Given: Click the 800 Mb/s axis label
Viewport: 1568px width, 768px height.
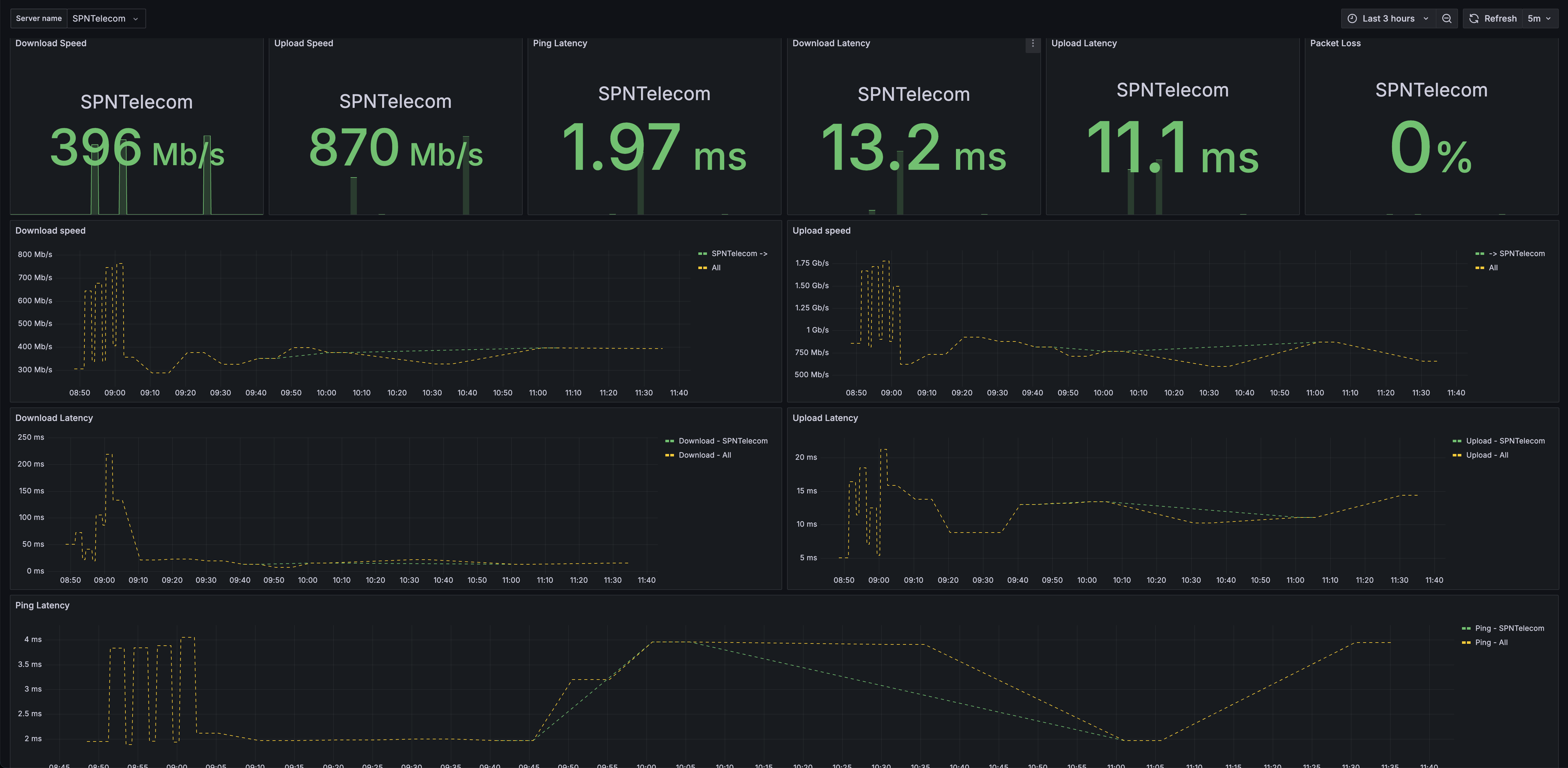Looking at the screenshot, I should click(x=35, y=254).
